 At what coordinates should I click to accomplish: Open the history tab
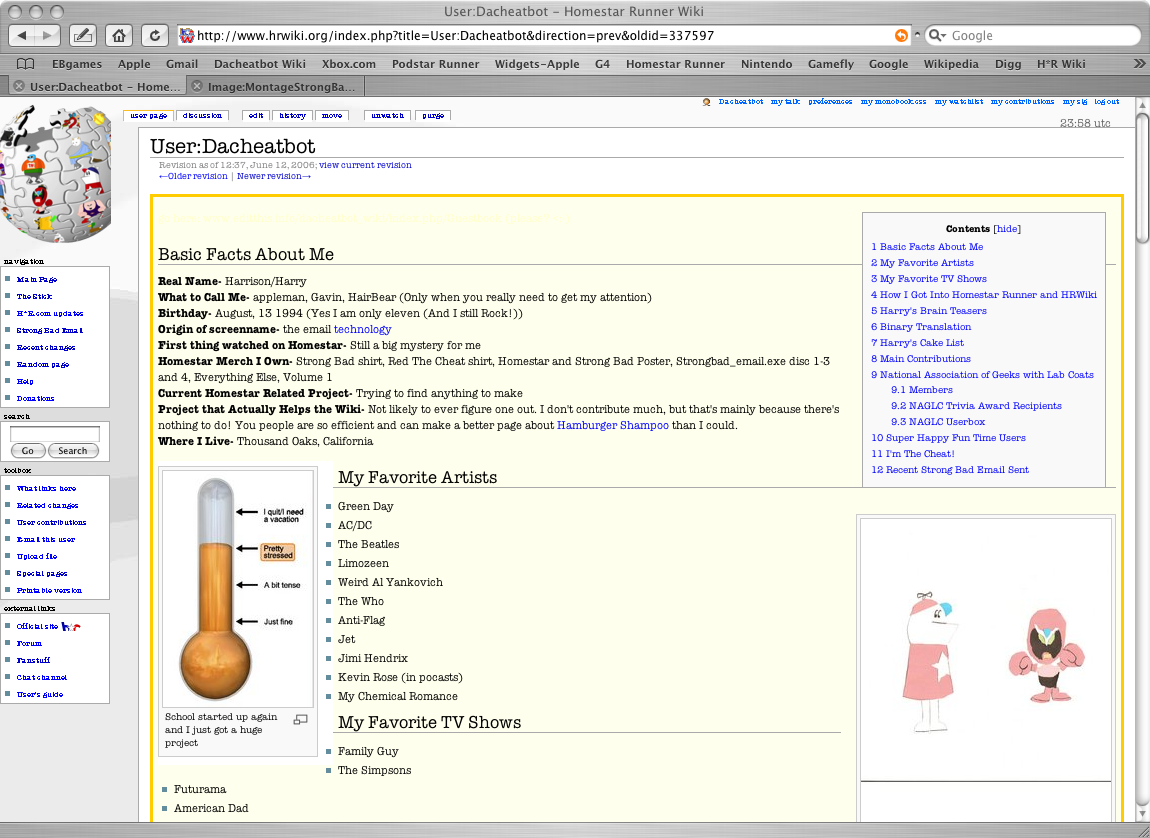pos(293,115)
